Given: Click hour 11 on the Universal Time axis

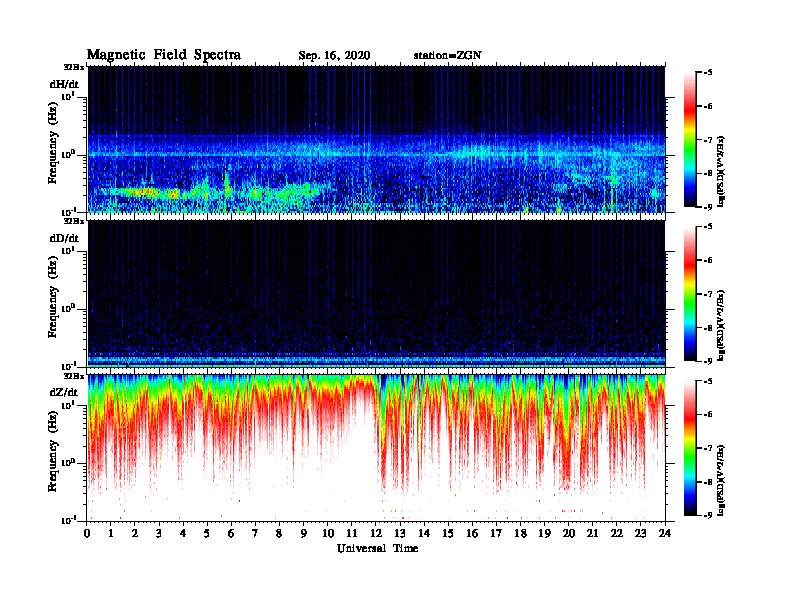Looking at the screenshot, I should [352, 533].
